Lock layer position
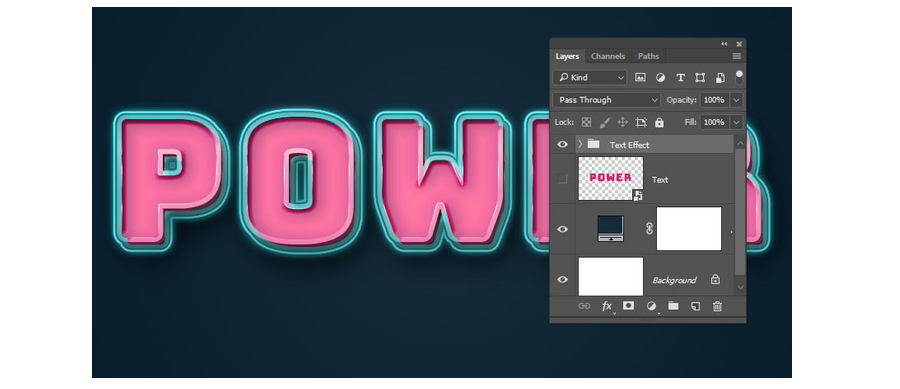900x389 pixels. tap(622, 122)
